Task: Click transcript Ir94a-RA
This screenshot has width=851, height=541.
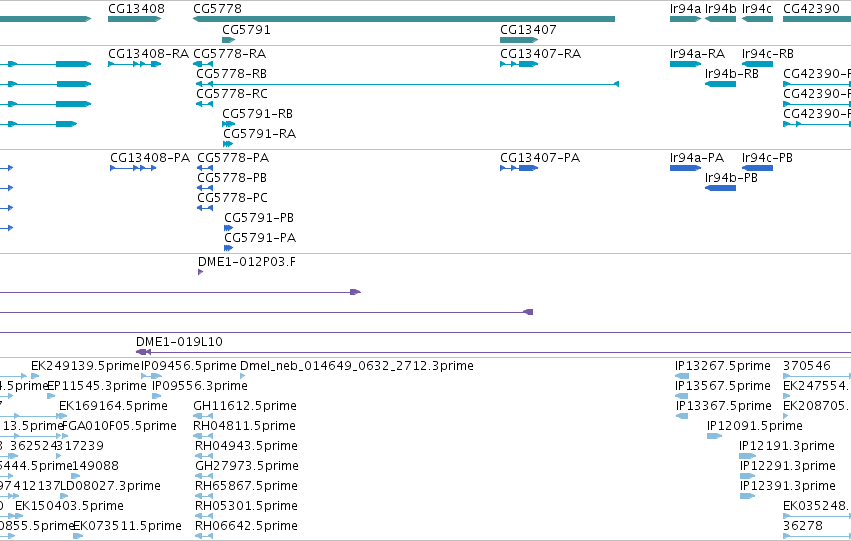Action: pyautogui.click(x=685, y=64)
